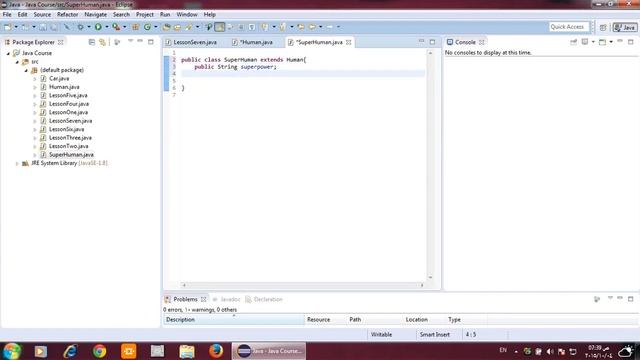Viewport: 640px width, 360px height.
Task: Click the Back navigation arrow icon
Action: point(312,27)
